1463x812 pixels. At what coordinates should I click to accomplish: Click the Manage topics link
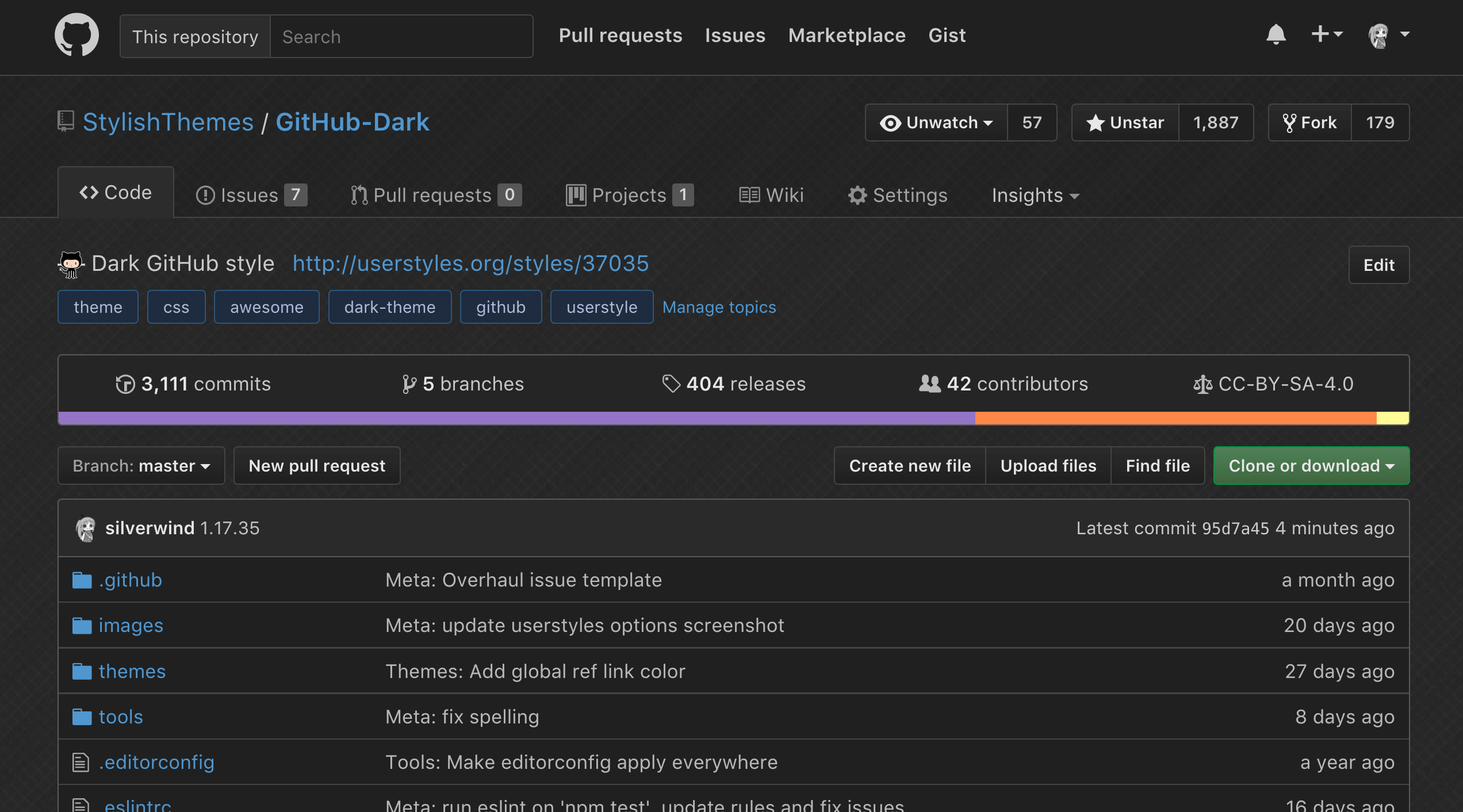tap(719, 307)
